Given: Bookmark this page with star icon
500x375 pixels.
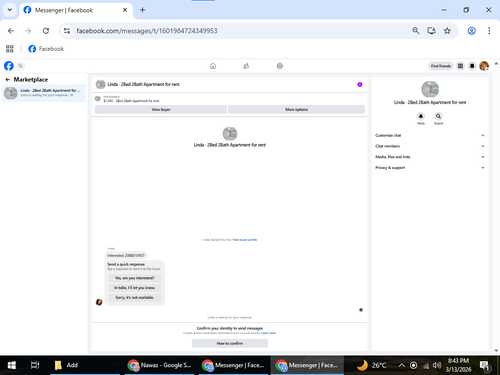Looking at the screenshot, I should tap(447, 31).
